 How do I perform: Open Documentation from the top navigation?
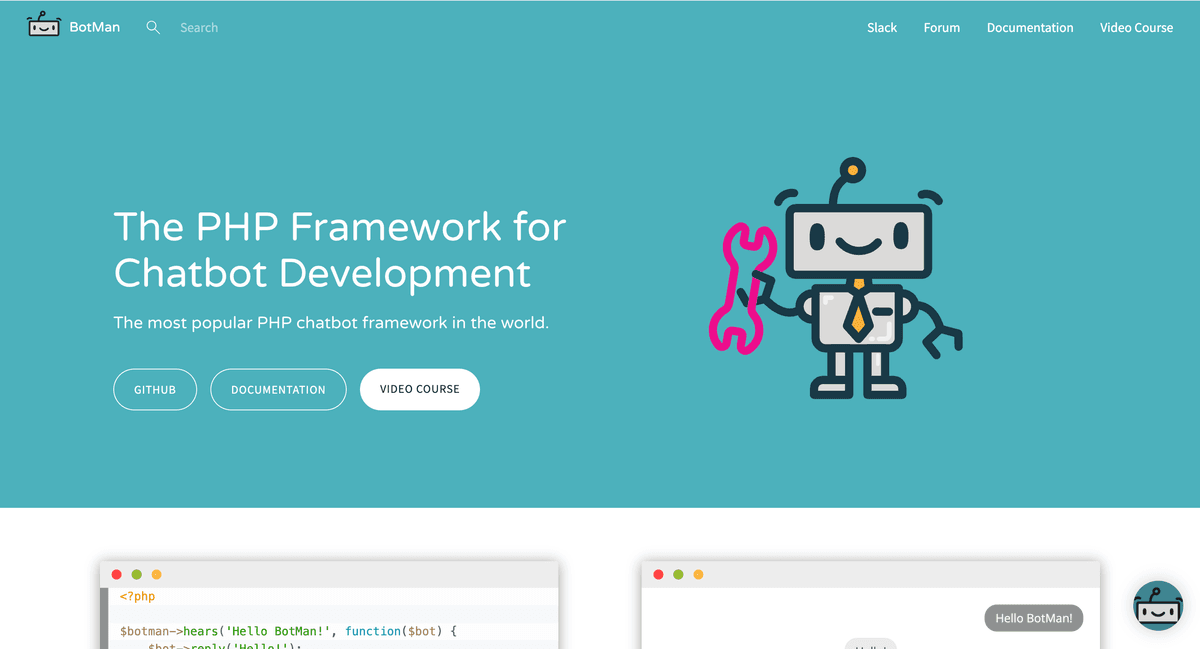tap(1029, 27)
